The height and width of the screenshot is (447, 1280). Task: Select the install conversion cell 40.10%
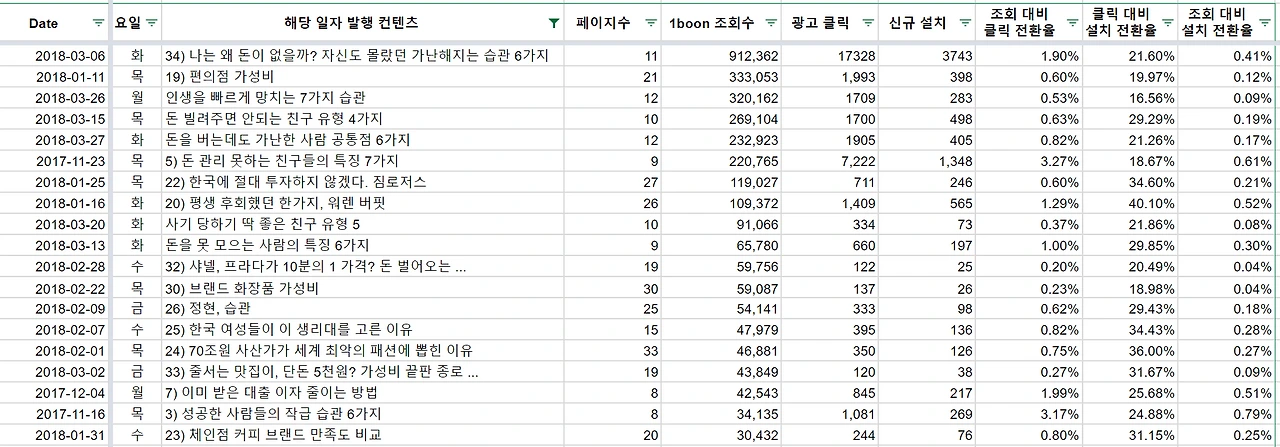point(1131,202)
